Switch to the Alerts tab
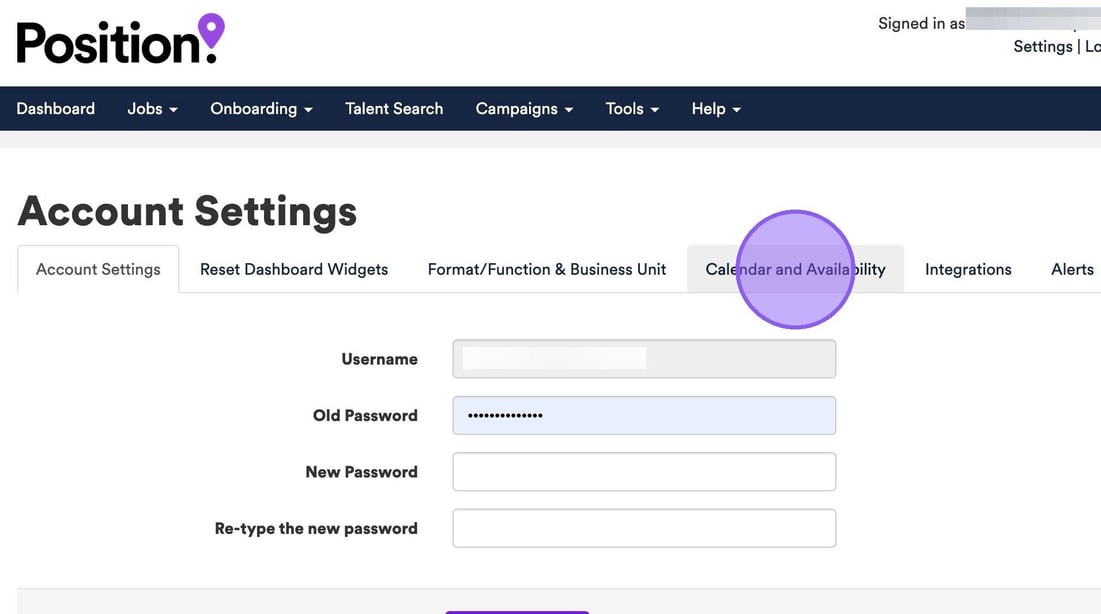 pyautogui.click(x=1072, y=270)
